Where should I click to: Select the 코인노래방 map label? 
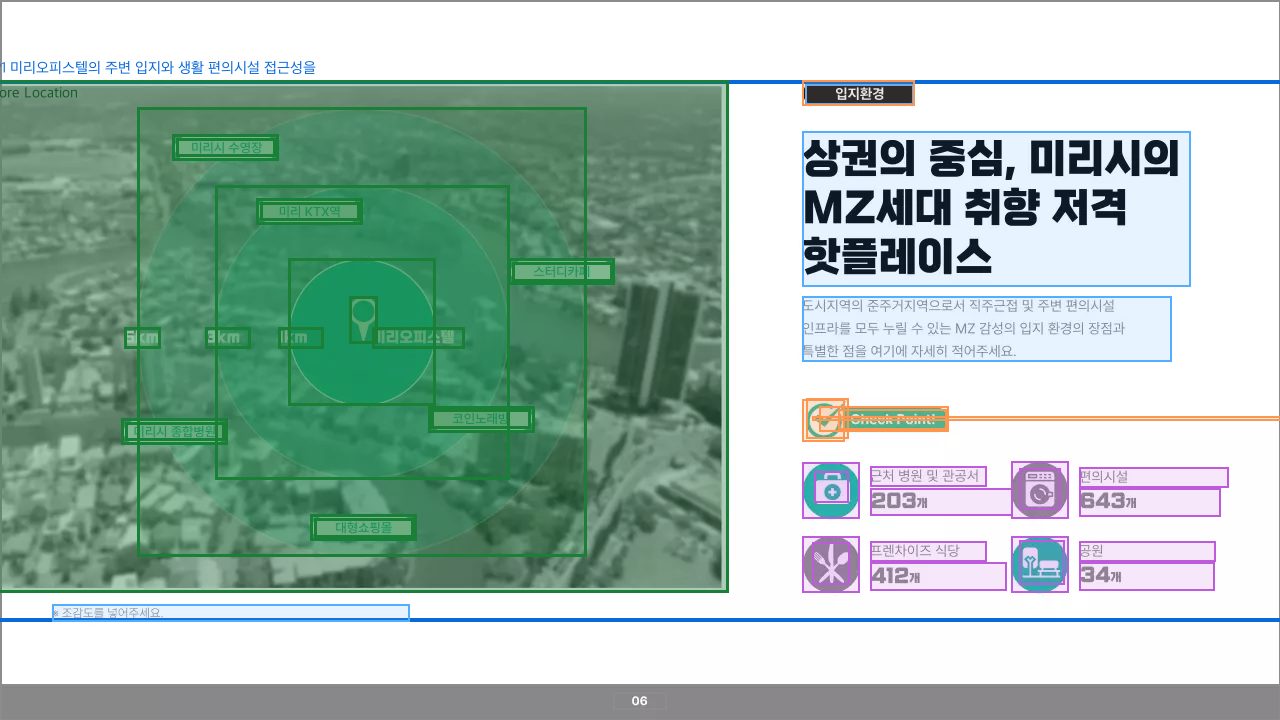[x=481, y=419]
